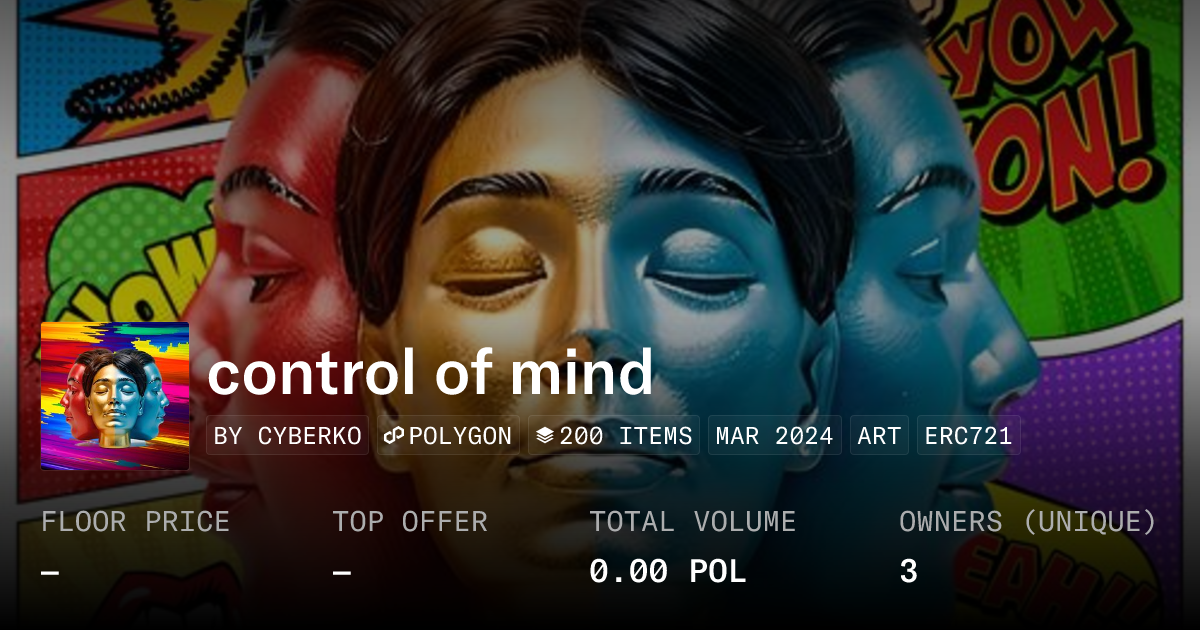Image resolution: width=1200 pixels, height=630 pixels.
Task: Select the BY CYBERKO creator badge
Action: pyautogui.click(x=288, y=436)
